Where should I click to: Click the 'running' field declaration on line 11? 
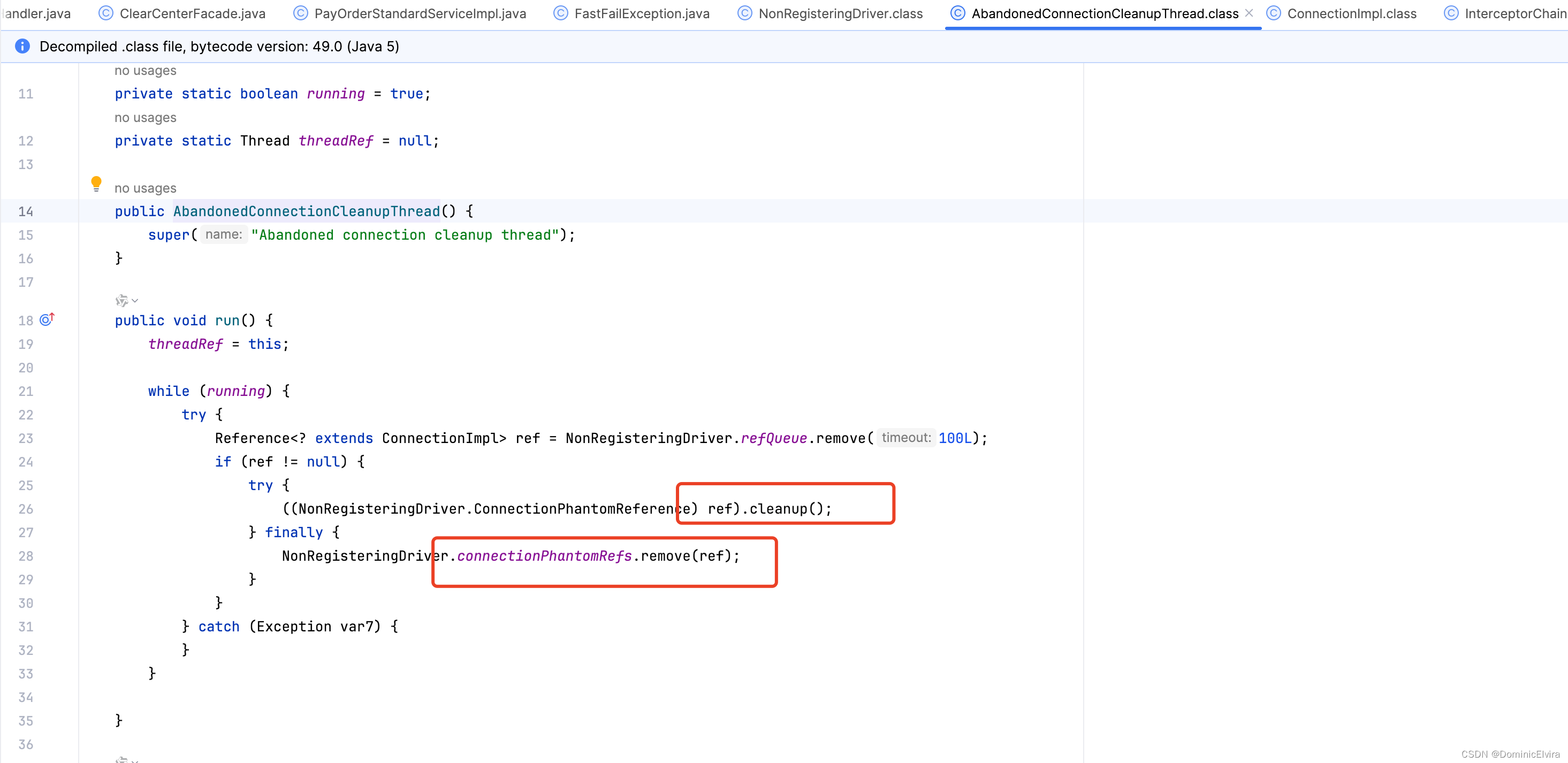pyautogui.click(x=336, y=94)
